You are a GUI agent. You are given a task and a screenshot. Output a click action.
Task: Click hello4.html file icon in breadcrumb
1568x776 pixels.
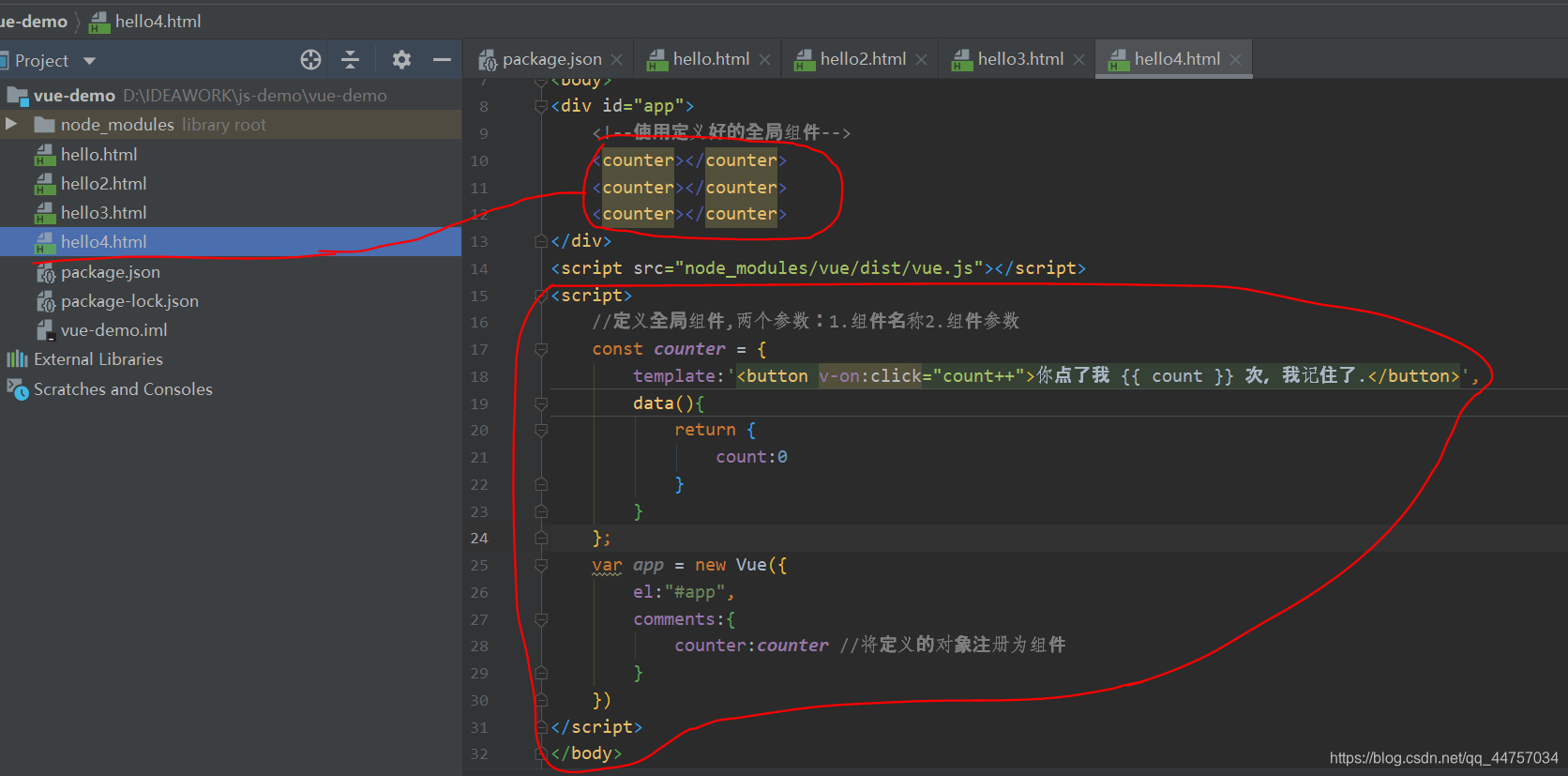coord(99,22)
